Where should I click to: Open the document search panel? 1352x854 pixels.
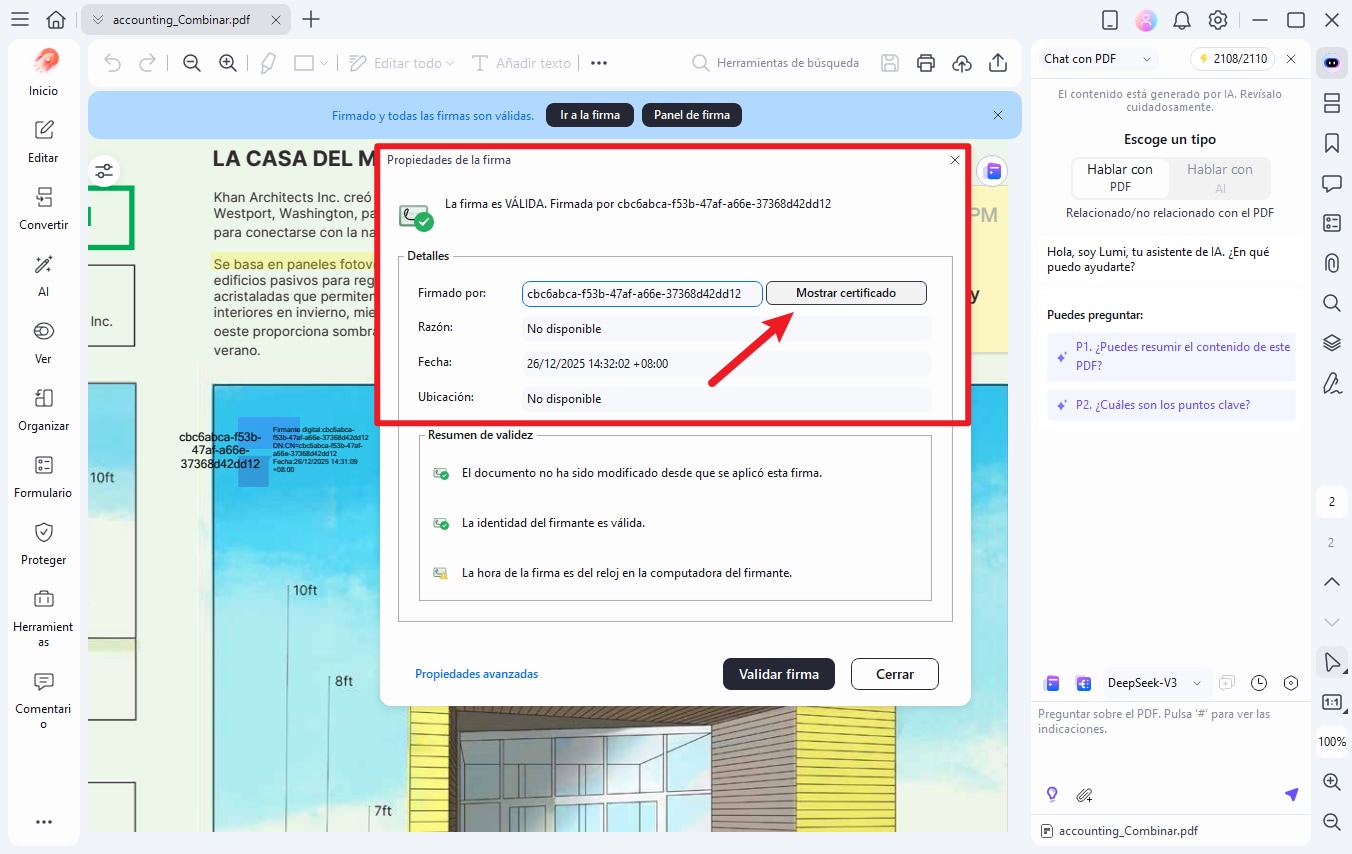point(1331,303)
